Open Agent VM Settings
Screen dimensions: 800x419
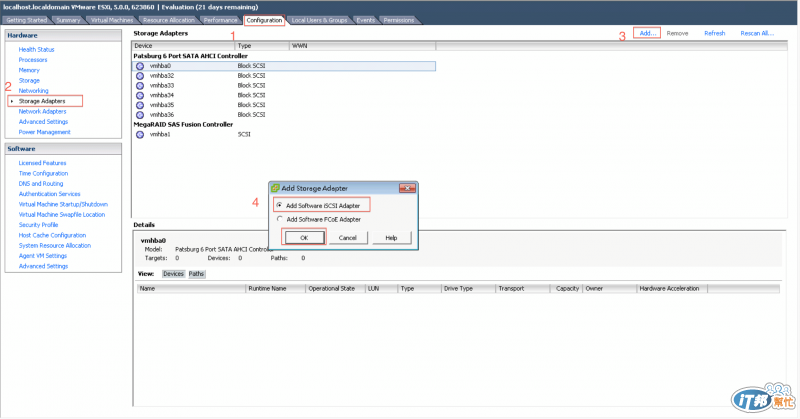[x=43, y=256]
